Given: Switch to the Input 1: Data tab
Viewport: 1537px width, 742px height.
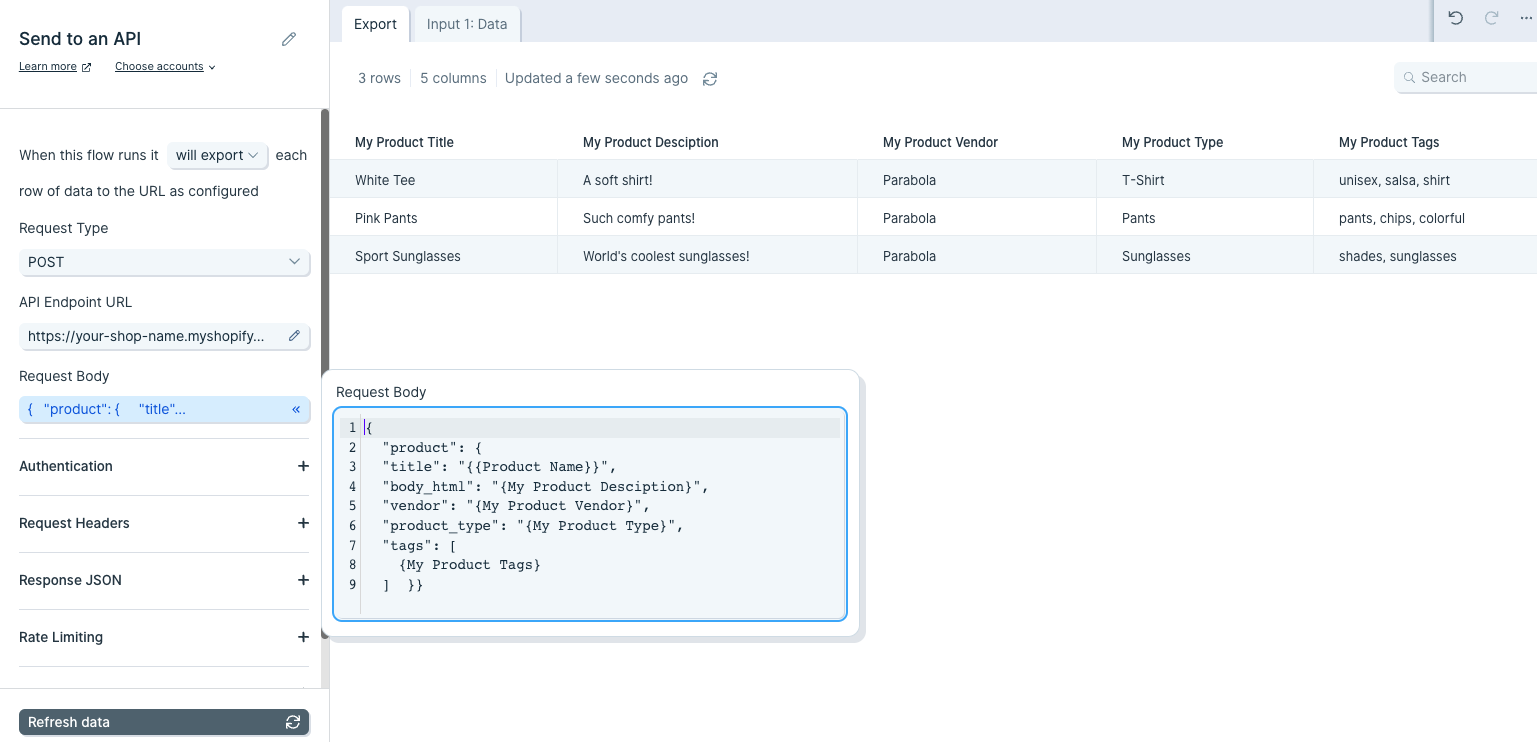Looking at the screenshot, I should point(467,24).
